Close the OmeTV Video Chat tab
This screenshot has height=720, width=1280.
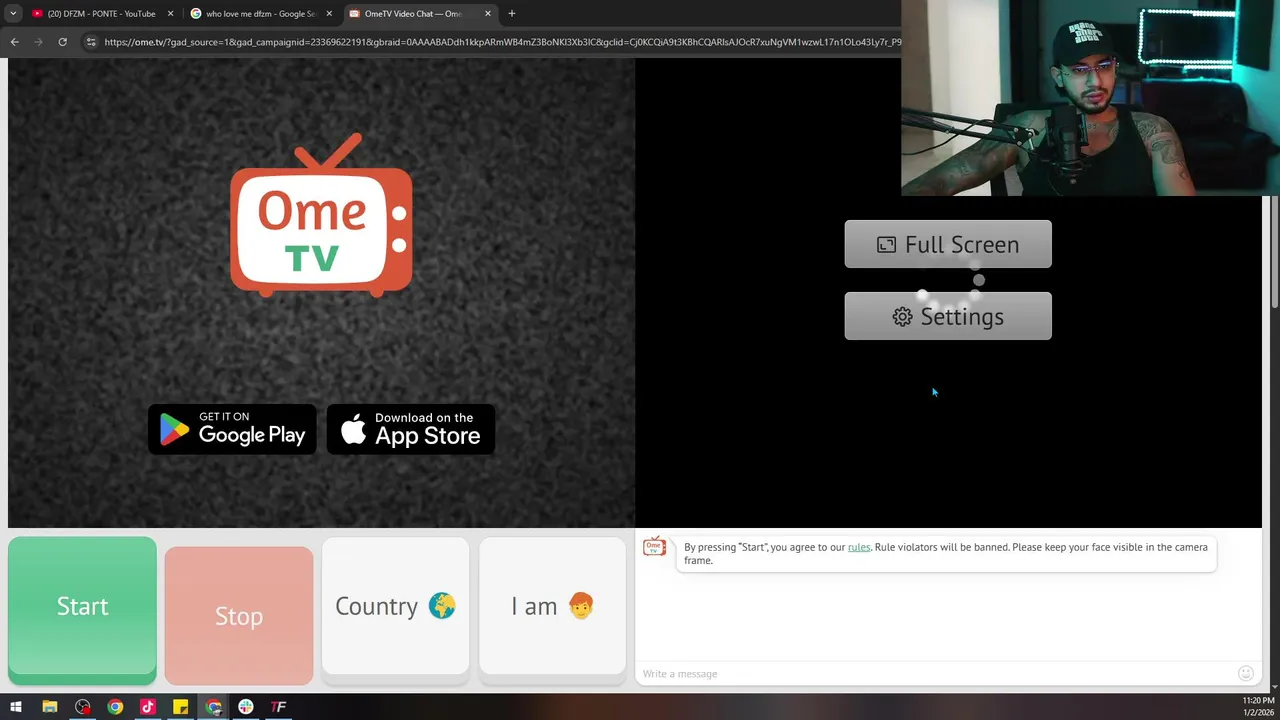click(488, 14)
